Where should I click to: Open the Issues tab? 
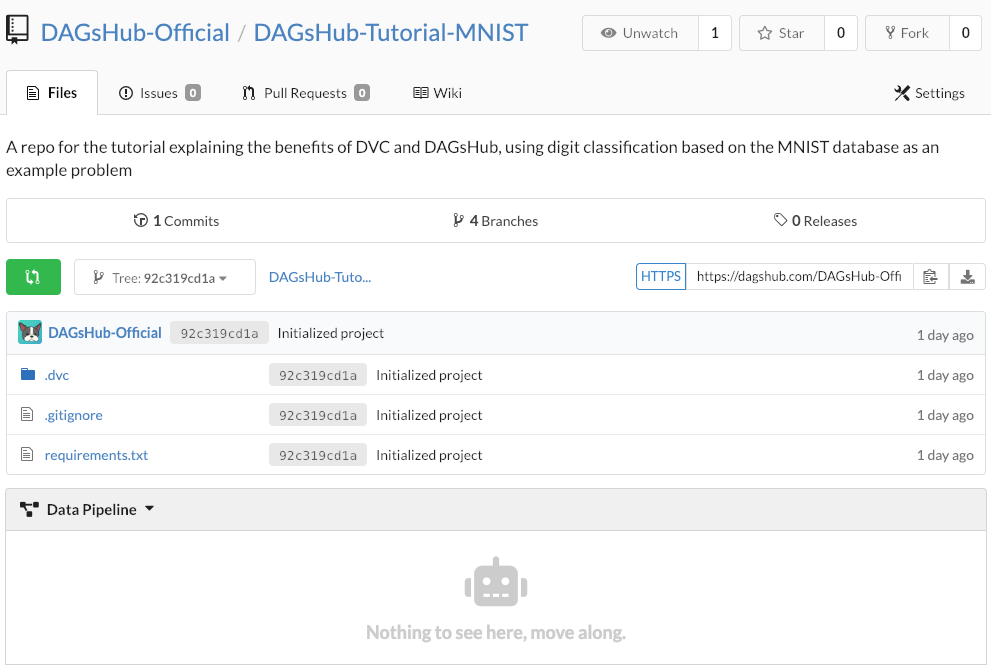pos(158,93)
